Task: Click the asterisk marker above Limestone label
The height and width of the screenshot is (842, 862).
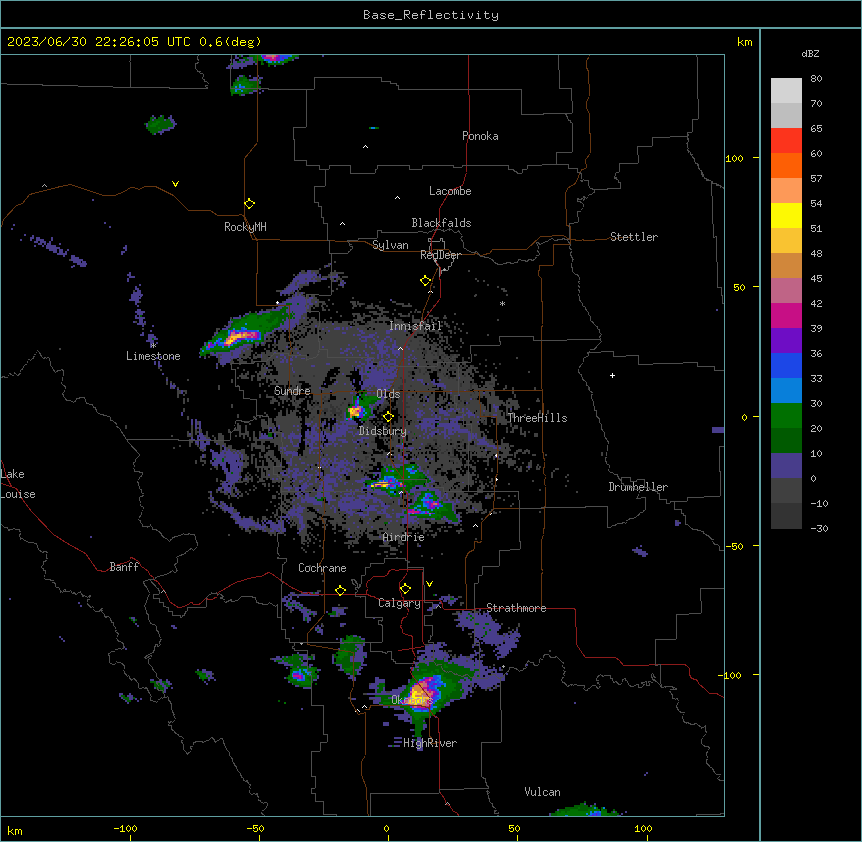Action: point(153,345)
